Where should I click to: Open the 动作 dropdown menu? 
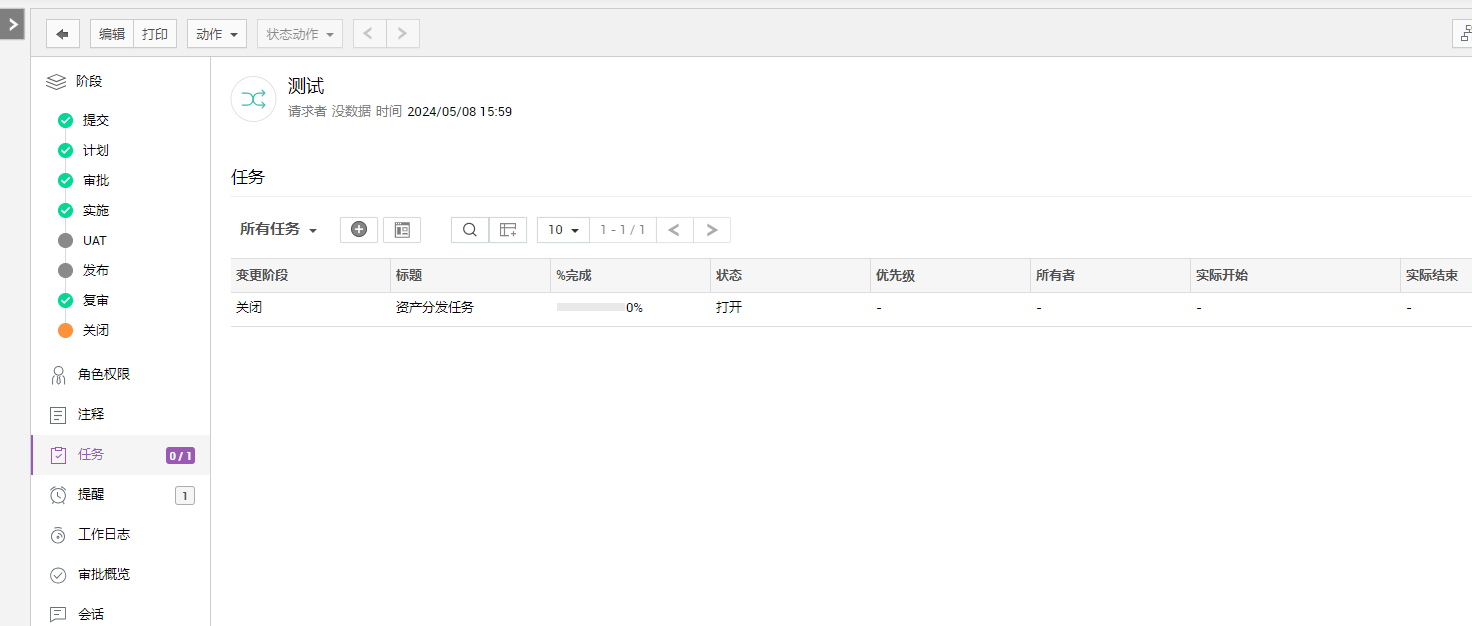pyautogui.click(x=216, y=34)
